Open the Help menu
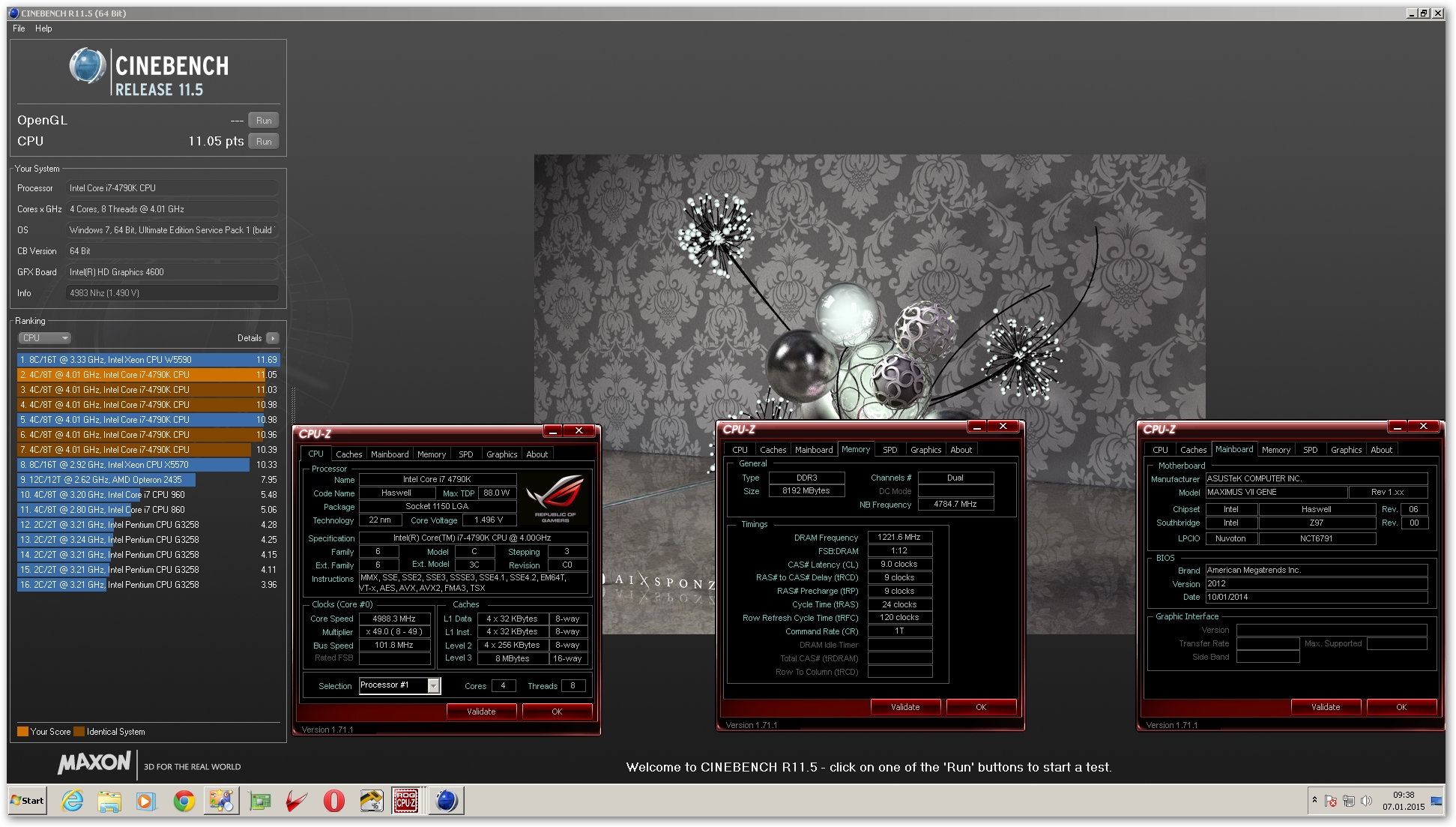The height and width of the screenshot is (827, 1456). pyautogui.click(x=43, y=28)
